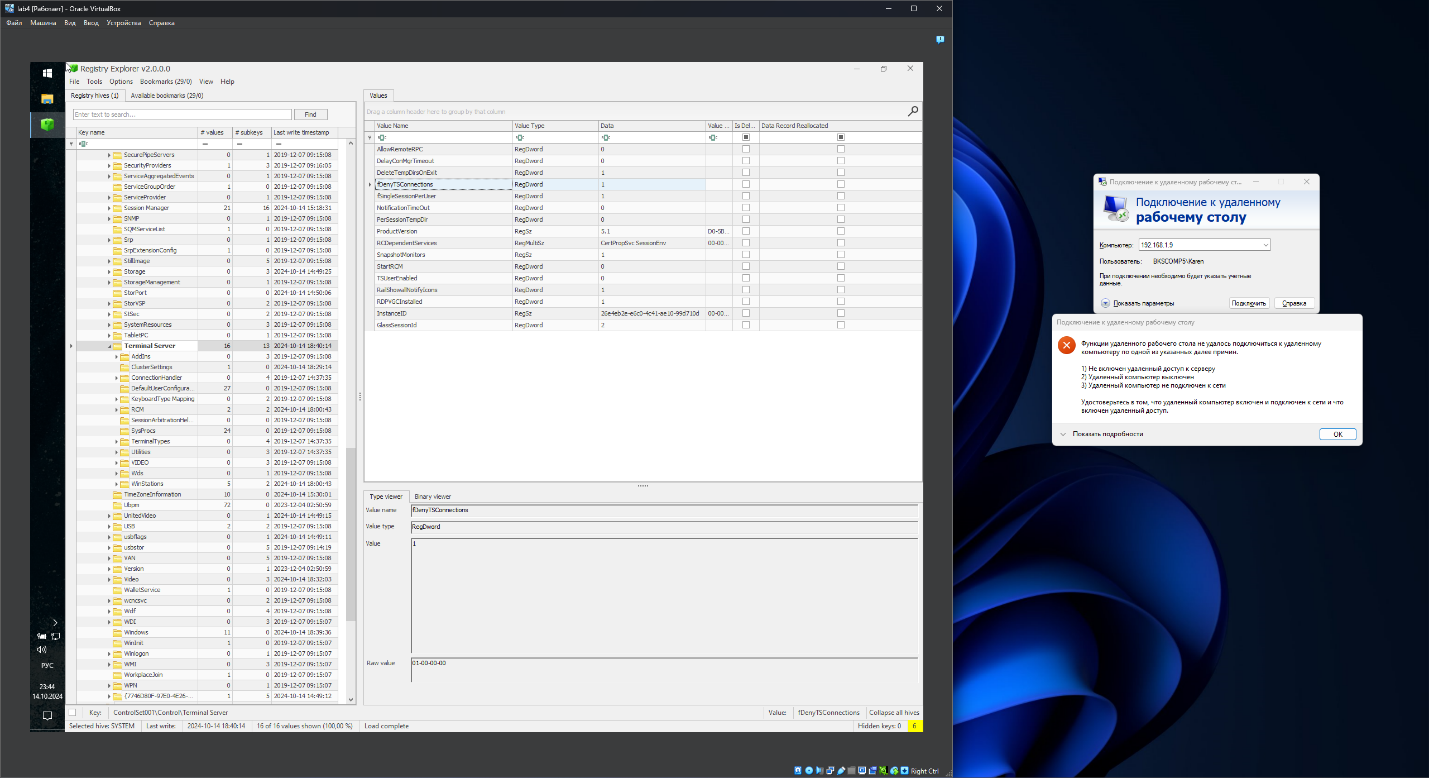
Task: Click the folder icon of the ServiceGroupOrder key
Action: (117, 187)
